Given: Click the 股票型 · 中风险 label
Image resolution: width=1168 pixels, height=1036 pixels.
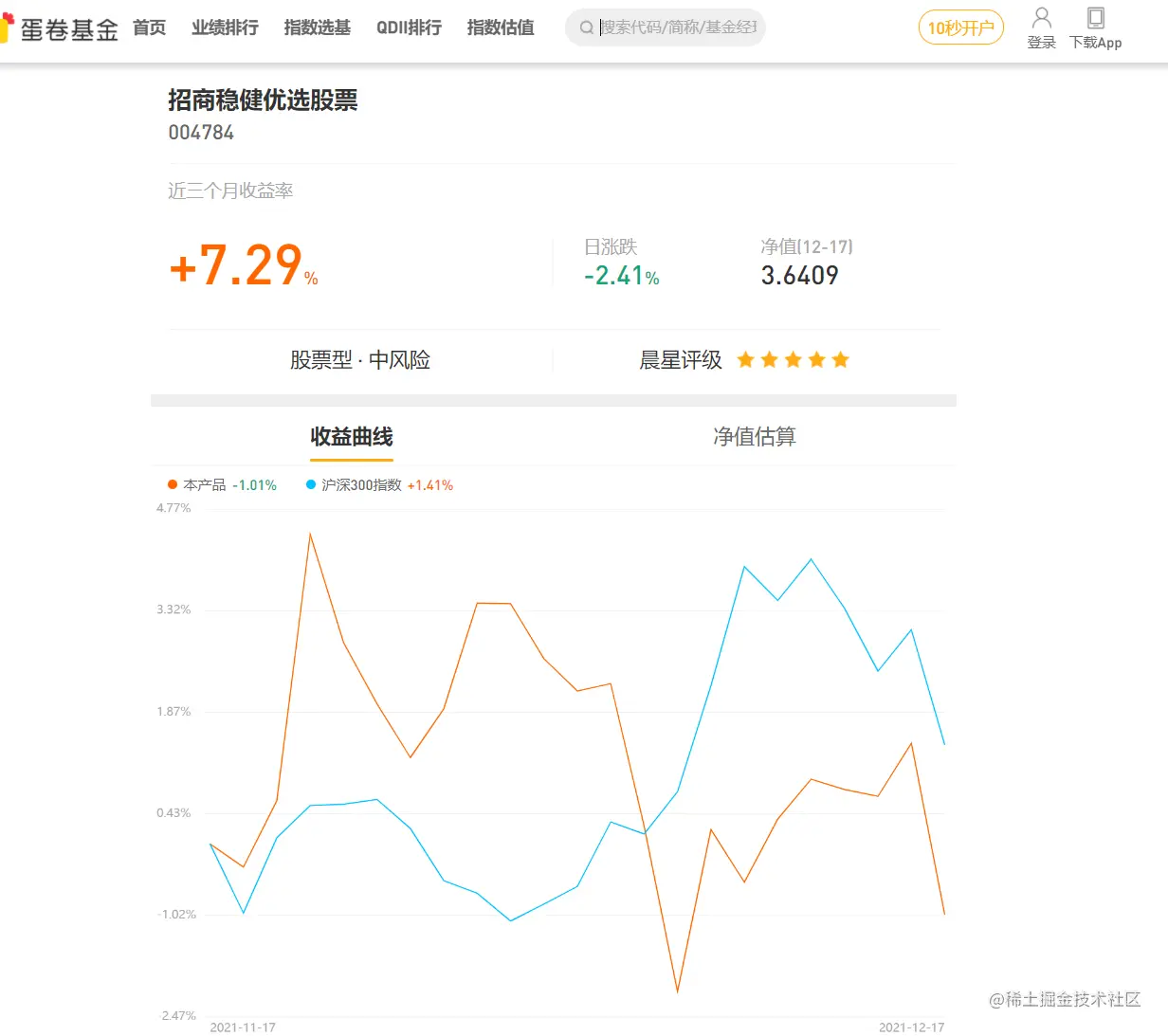Looking at the screenshot, I should [x=360, y=360].
